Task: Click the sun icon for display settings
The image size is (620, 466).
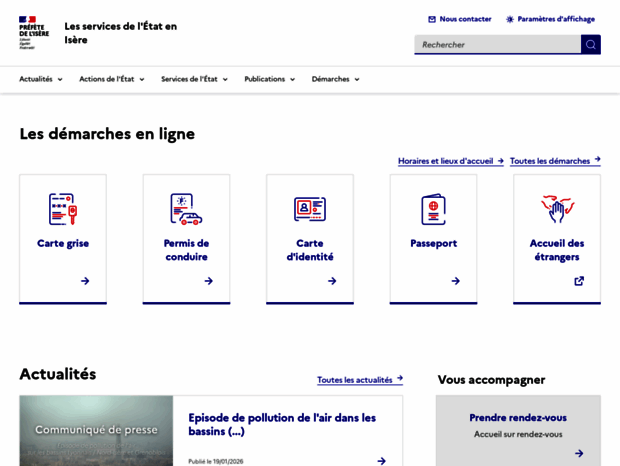Action: tap(510, 19)
